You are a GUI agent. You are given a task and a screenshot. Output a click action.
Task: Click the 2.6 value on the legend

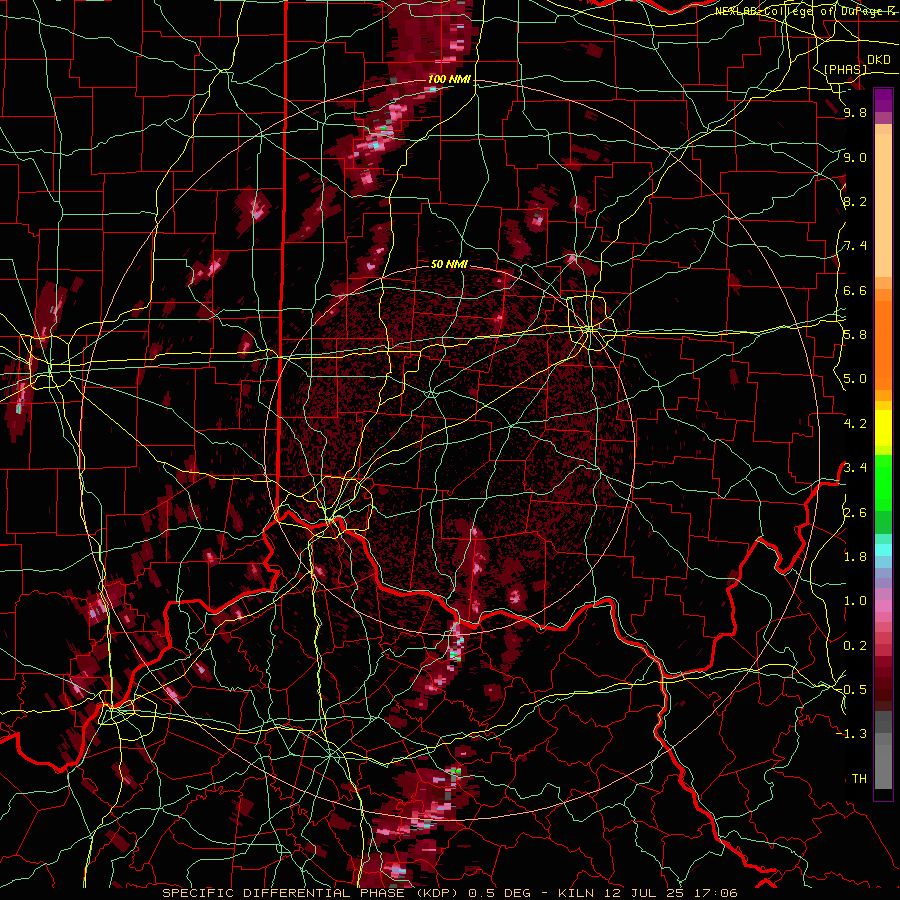click(x=855, y=512)
